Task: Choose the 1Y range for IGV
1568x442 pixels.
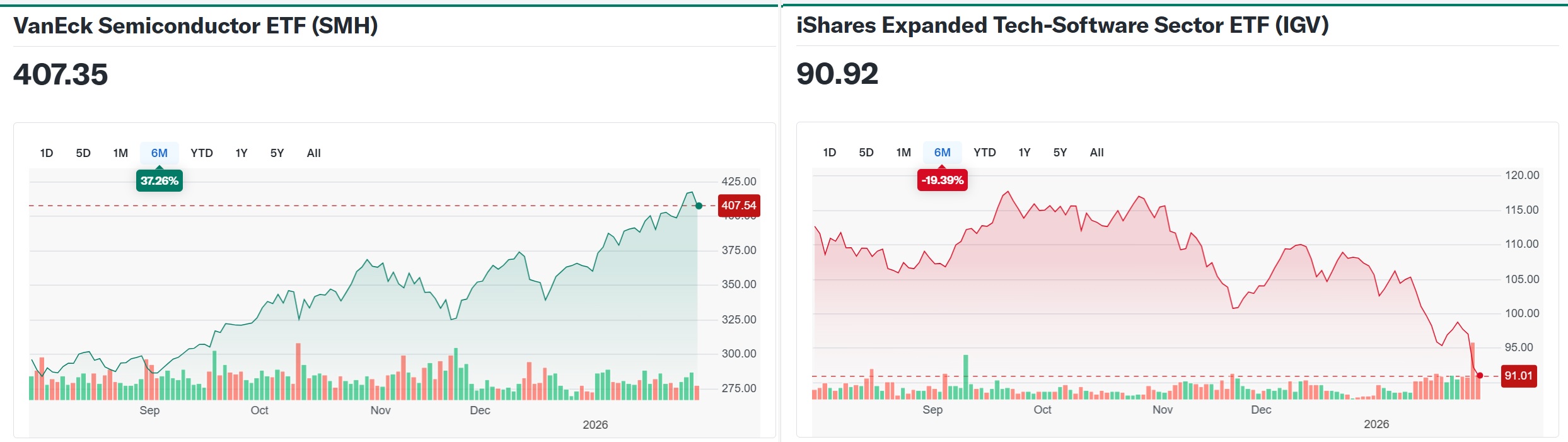Action: point(1025,153)
